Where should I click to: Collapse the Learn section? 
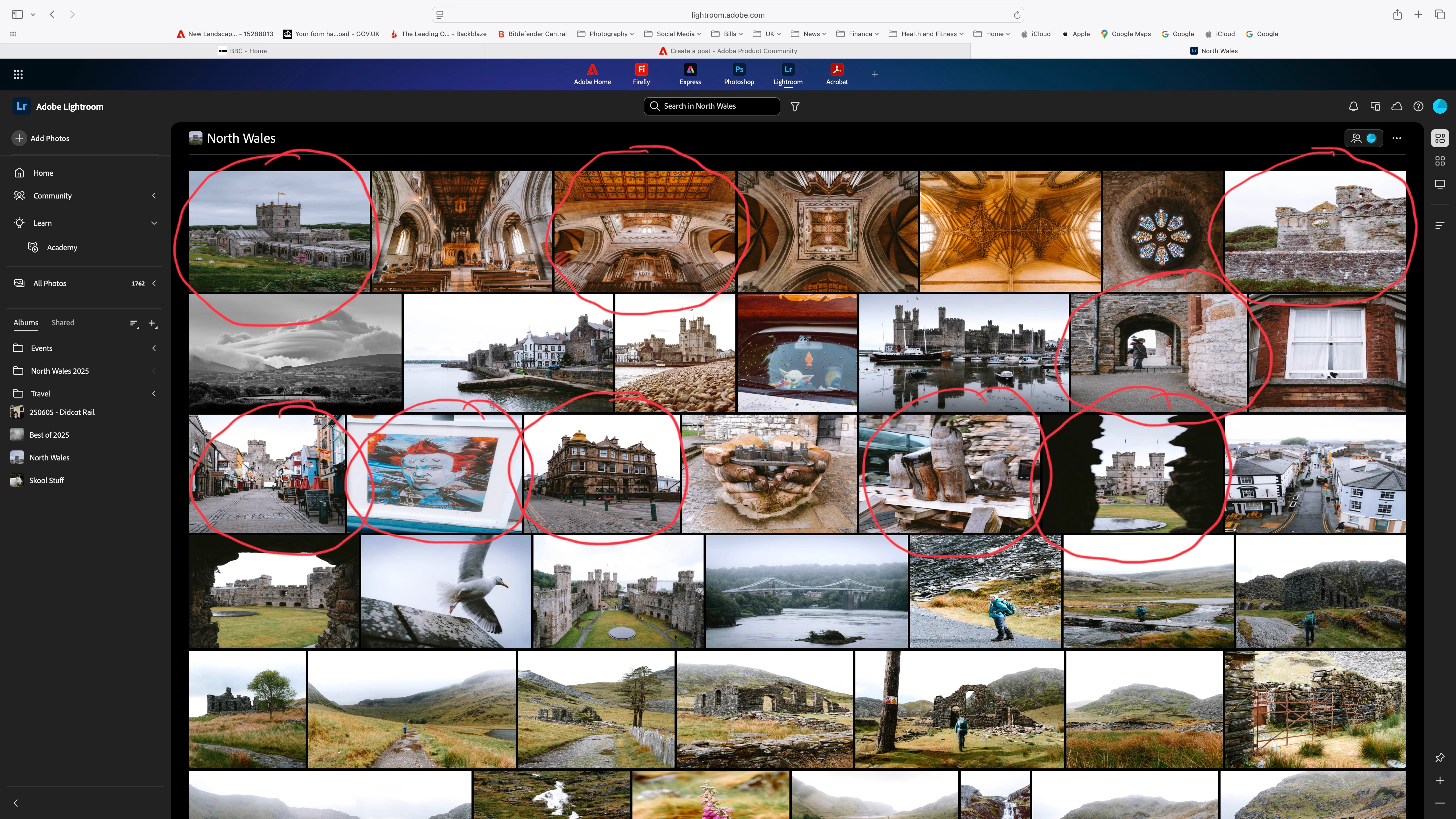pyautogui.click(x=154, y=223)
